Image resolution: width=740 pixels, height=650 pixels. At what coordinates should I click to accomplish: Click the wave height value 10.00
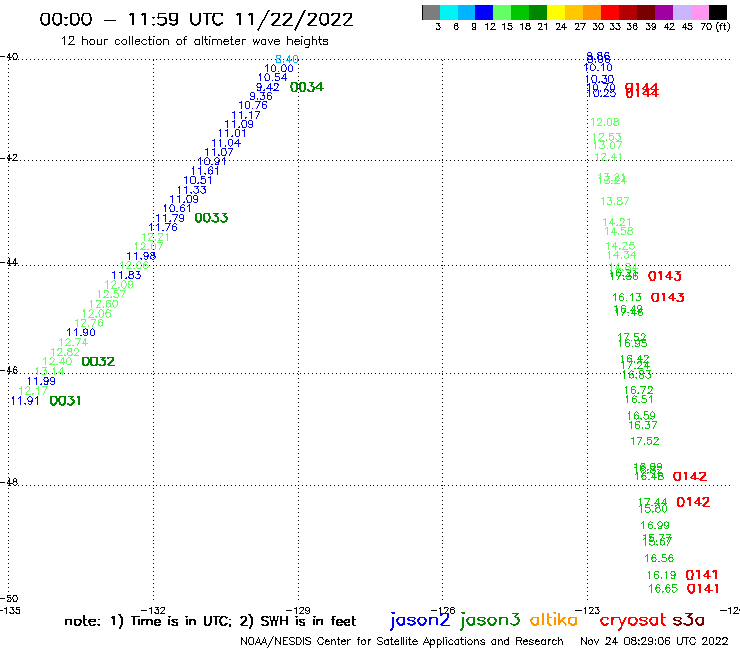pyautogui.click(x=279, y=69)
